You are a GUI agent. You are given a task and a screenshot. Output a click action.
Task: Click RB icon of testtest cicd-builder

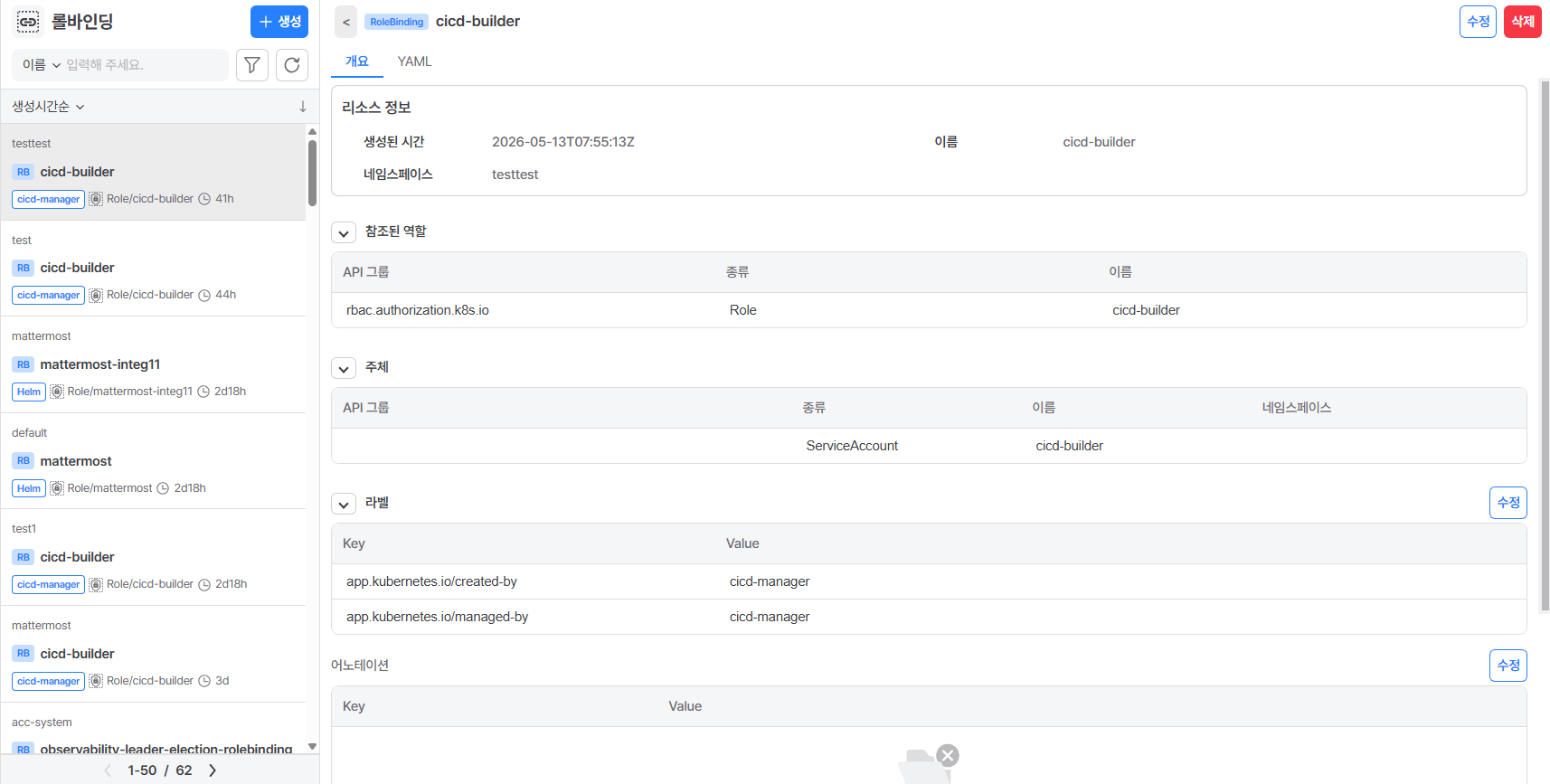(x=24, y=172)
